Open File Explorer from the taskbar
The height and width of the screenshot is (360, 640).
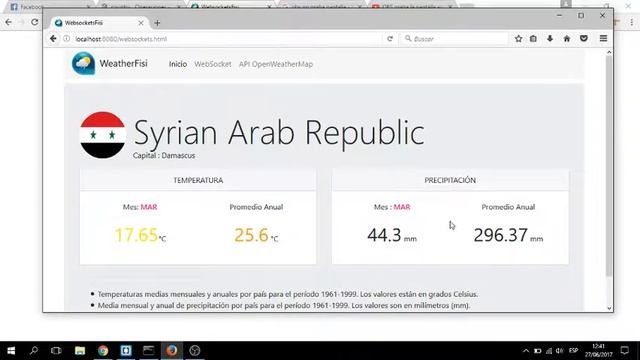[80, 351]
